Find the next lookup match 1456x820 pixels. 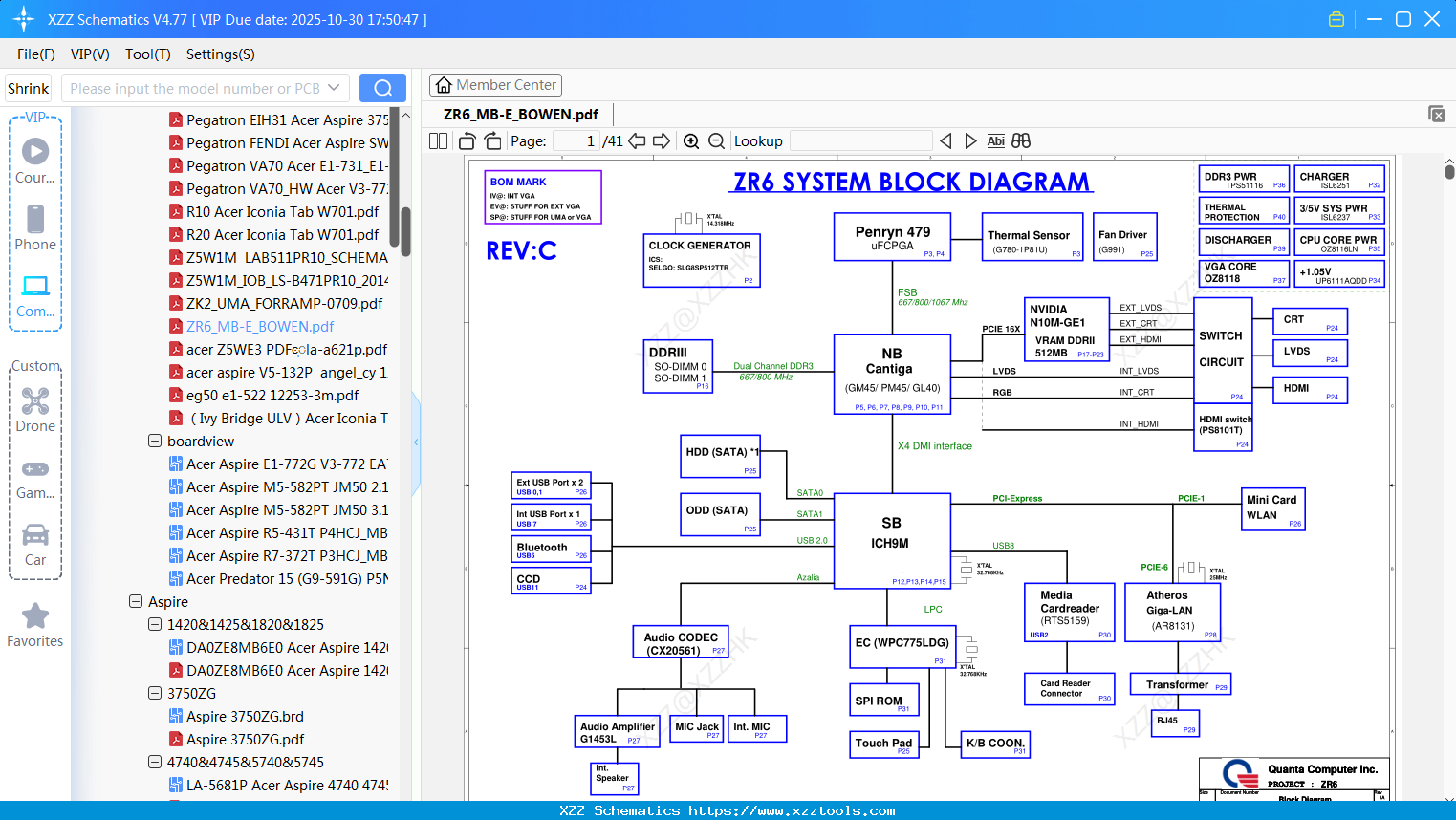[970, 141]
